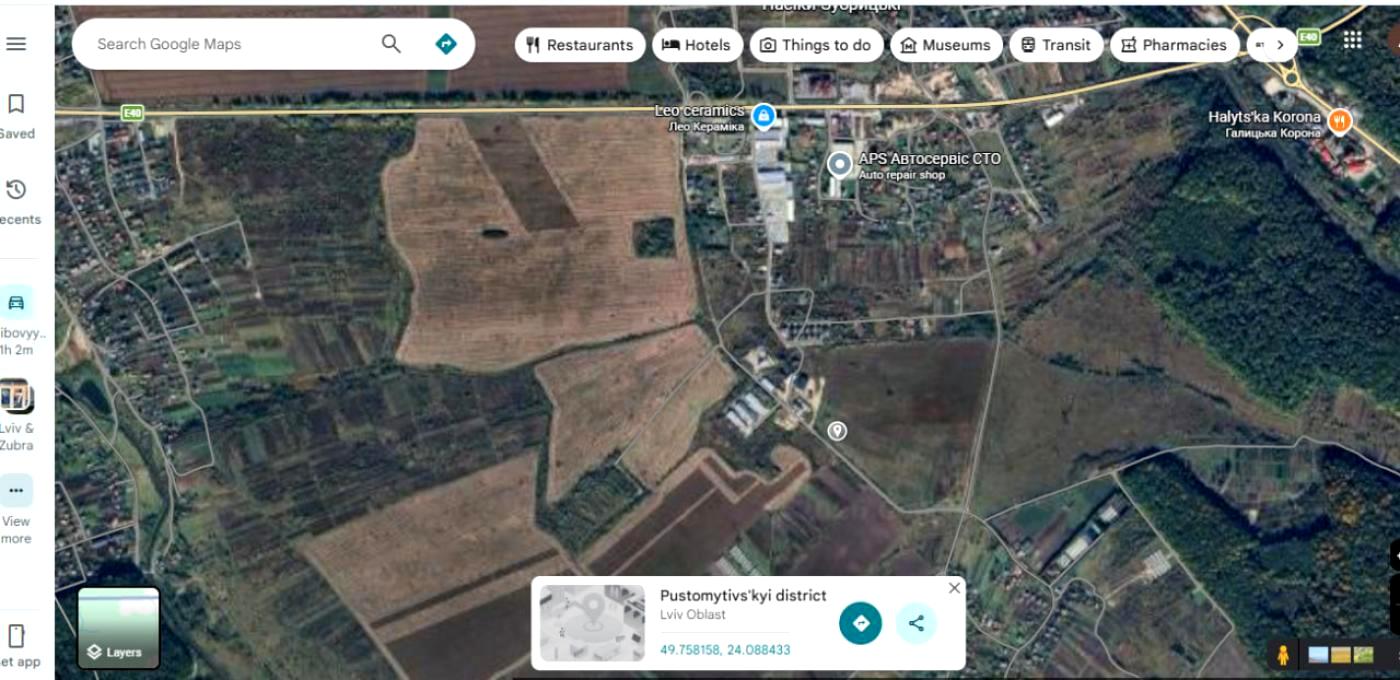Screen dimensions: 1400x680
Task: Expand View more in sidebar
Action: click(16, 510)
